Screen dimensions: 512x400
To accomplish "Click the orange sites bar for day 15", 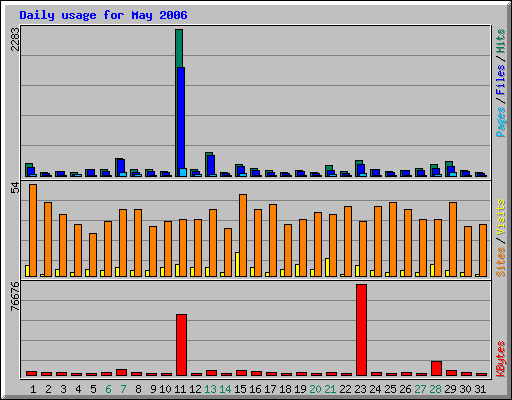I will pos(243,235).
